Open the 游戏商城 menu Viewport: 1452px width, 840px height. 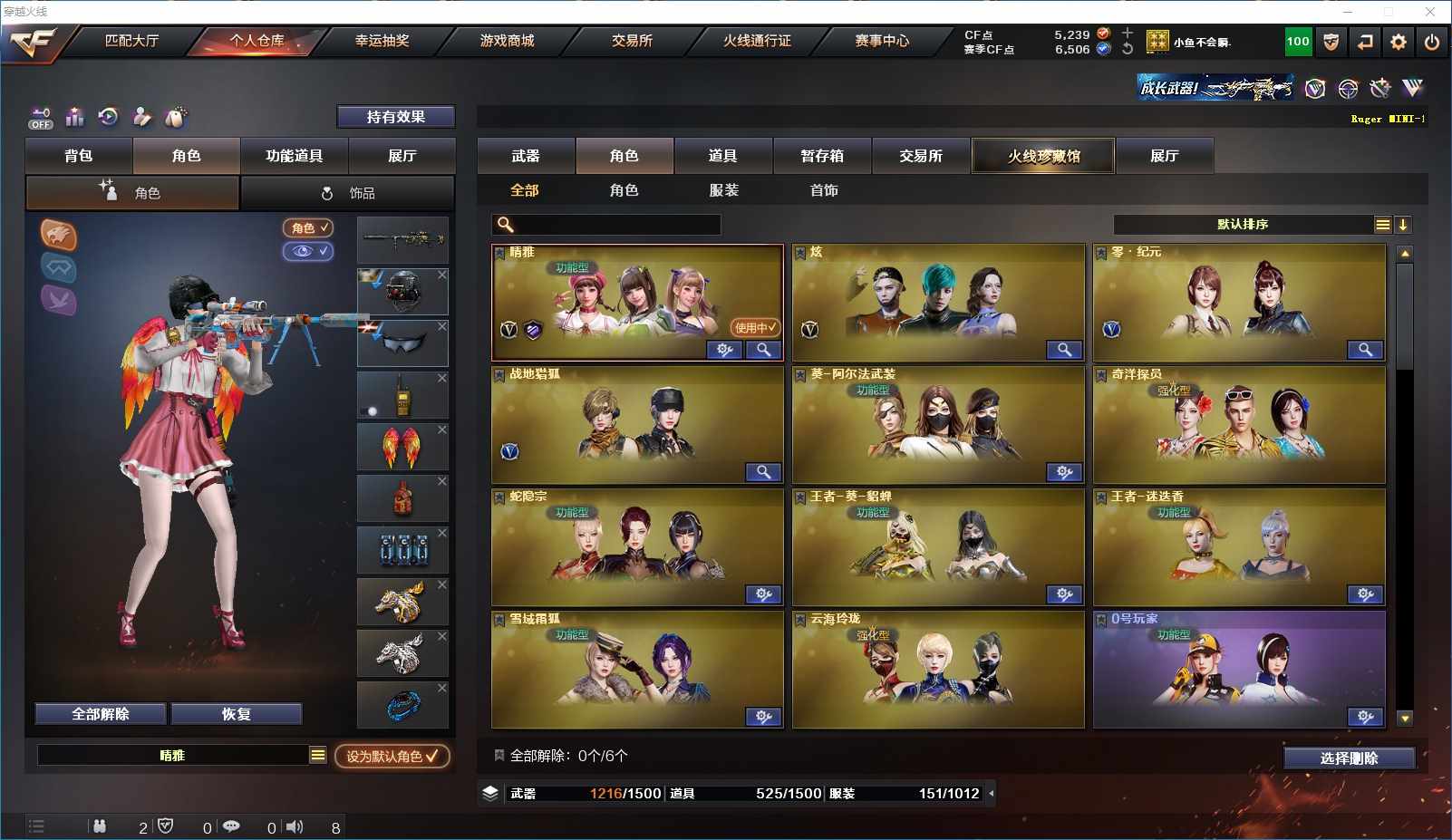click(x=507, y=41)
